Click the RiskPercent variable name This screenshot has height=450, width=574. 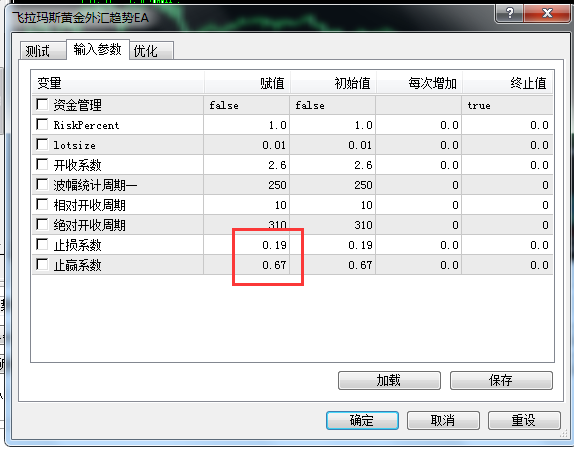[86, 125]
